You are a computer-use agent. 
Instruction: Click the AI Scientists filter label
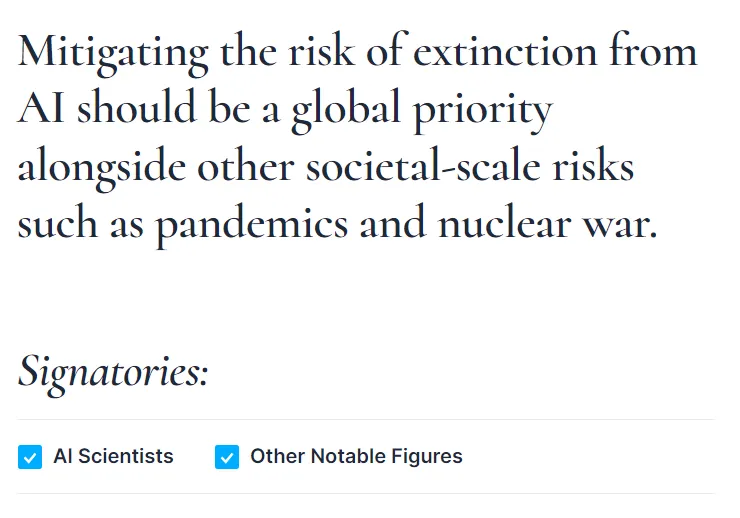(x=113, y=457)
